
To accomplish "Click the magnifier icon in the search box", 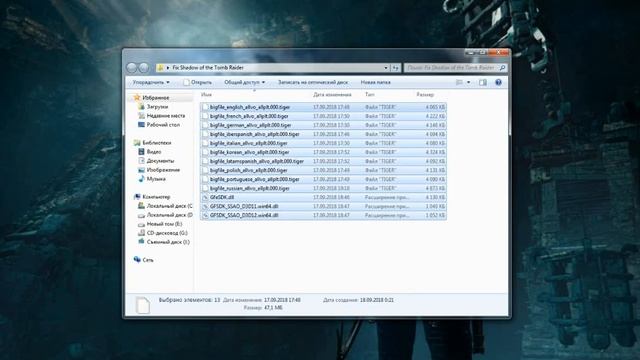I will click(502, 68).
